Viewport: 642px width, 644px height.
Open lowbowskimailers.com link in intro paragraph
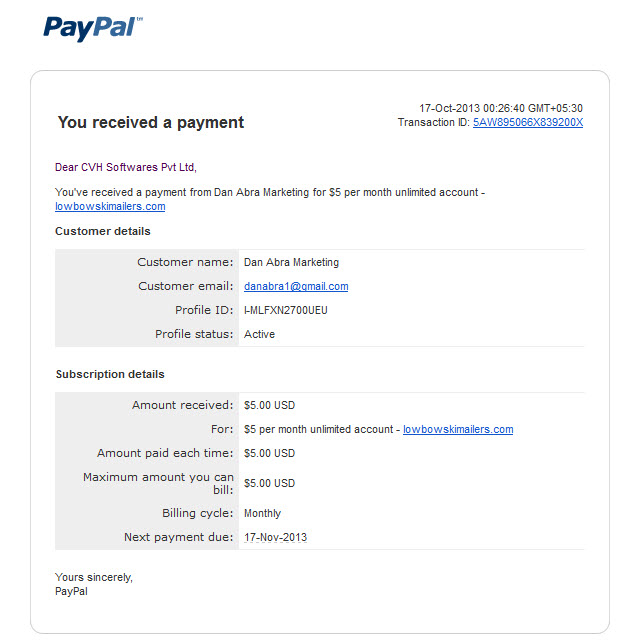(110, 206)
